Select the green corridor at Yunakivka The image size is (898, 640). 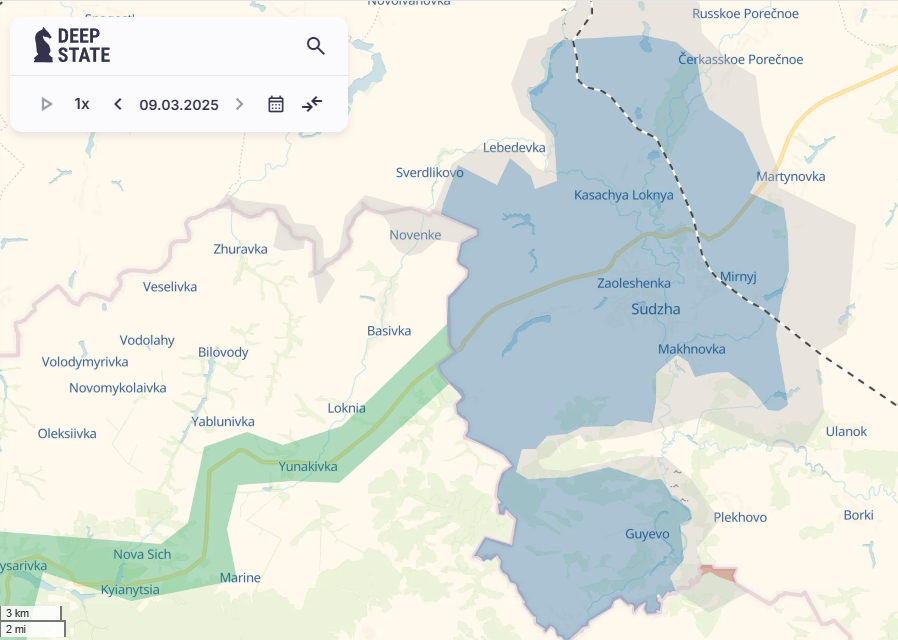(308, 467)
